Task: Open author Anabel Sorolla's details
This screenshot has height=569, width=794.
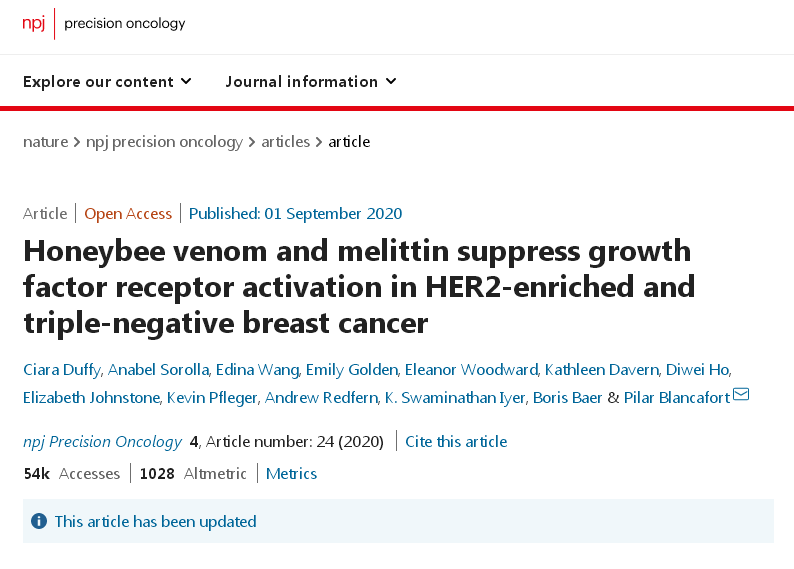Action: tap(158, 370)
